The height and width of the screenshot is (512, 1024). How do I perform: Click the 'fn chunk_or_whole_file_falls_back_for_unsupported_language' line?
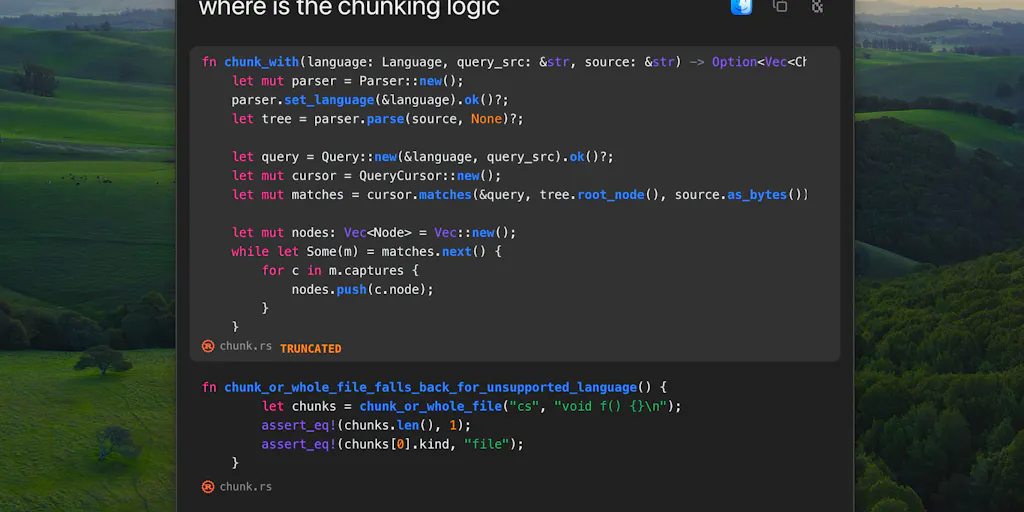(434, 387)
